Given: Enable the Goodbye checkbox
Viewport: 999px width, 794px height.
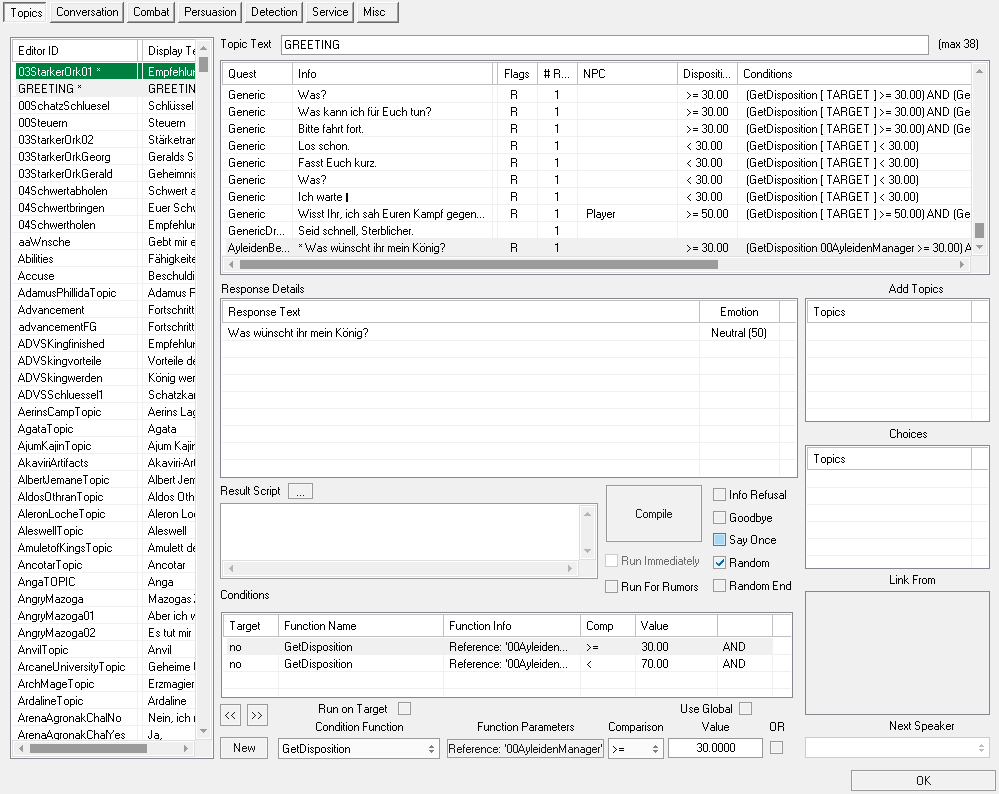Looking at the screenshot, I should point(720,518).
